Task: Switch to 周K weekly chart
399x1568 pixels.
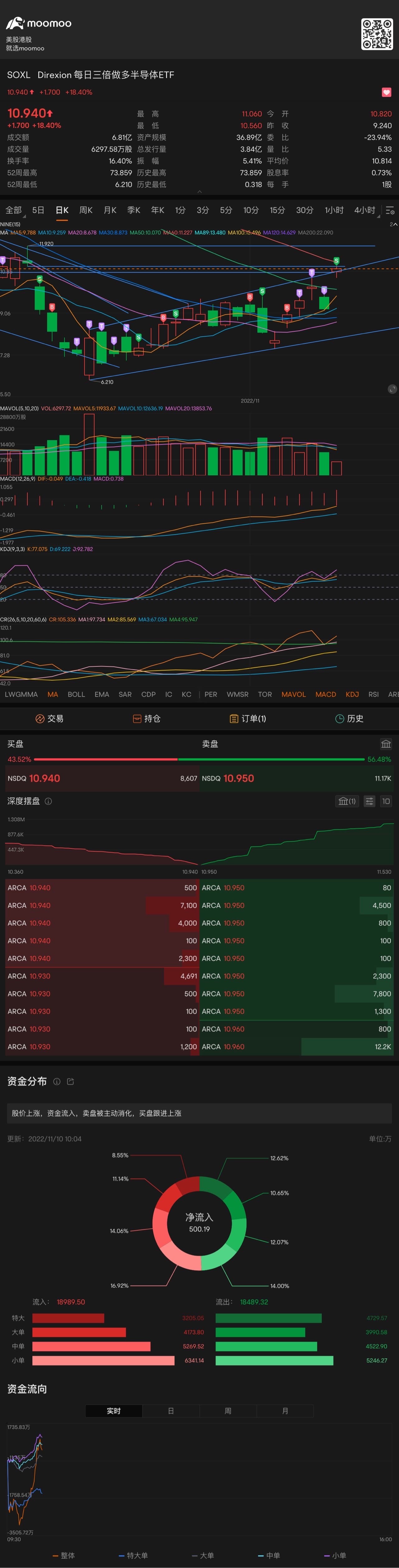Action: click(x=86, y=210)
